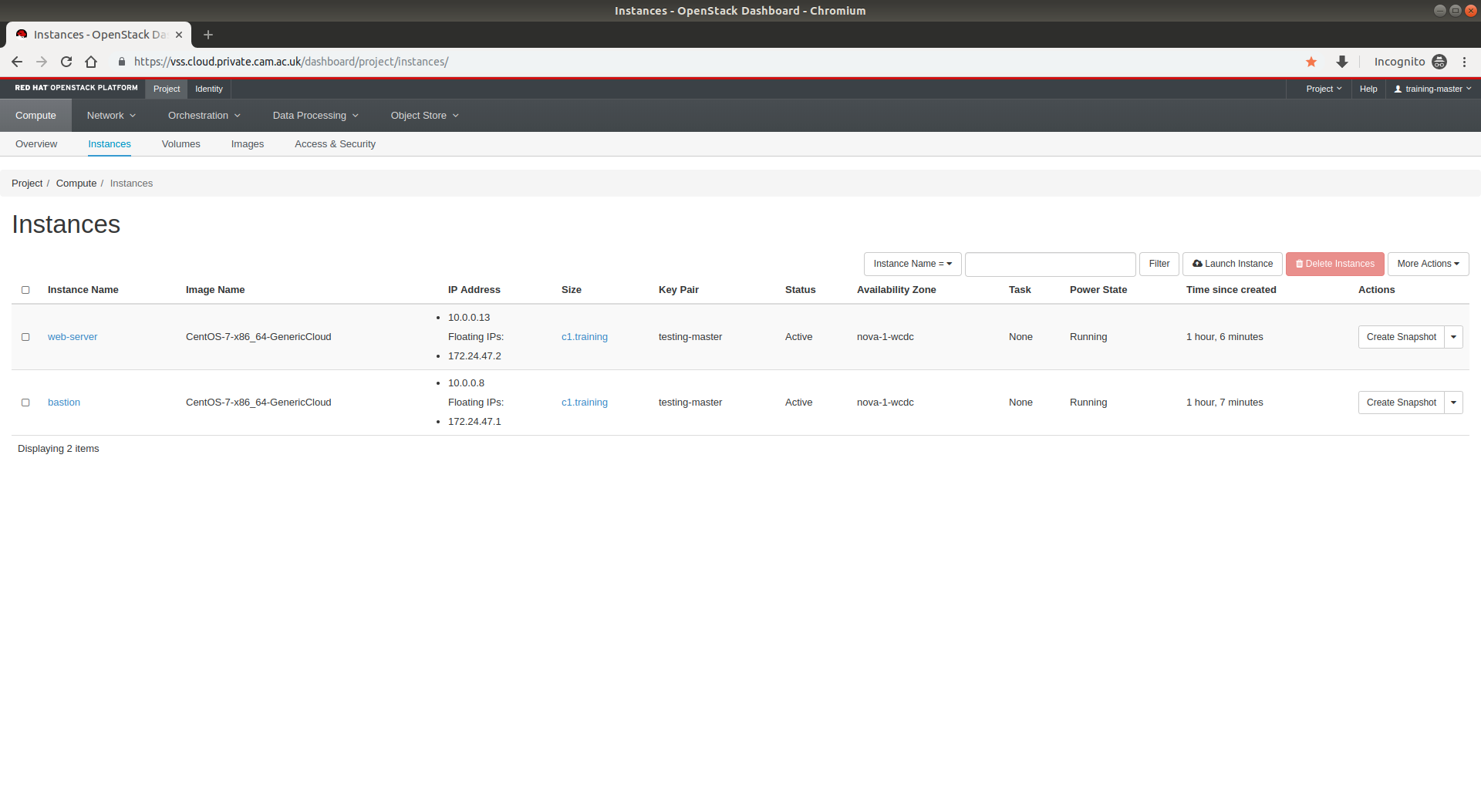Click the browser back arrow
1481x812 pixels.
point(17,62)
